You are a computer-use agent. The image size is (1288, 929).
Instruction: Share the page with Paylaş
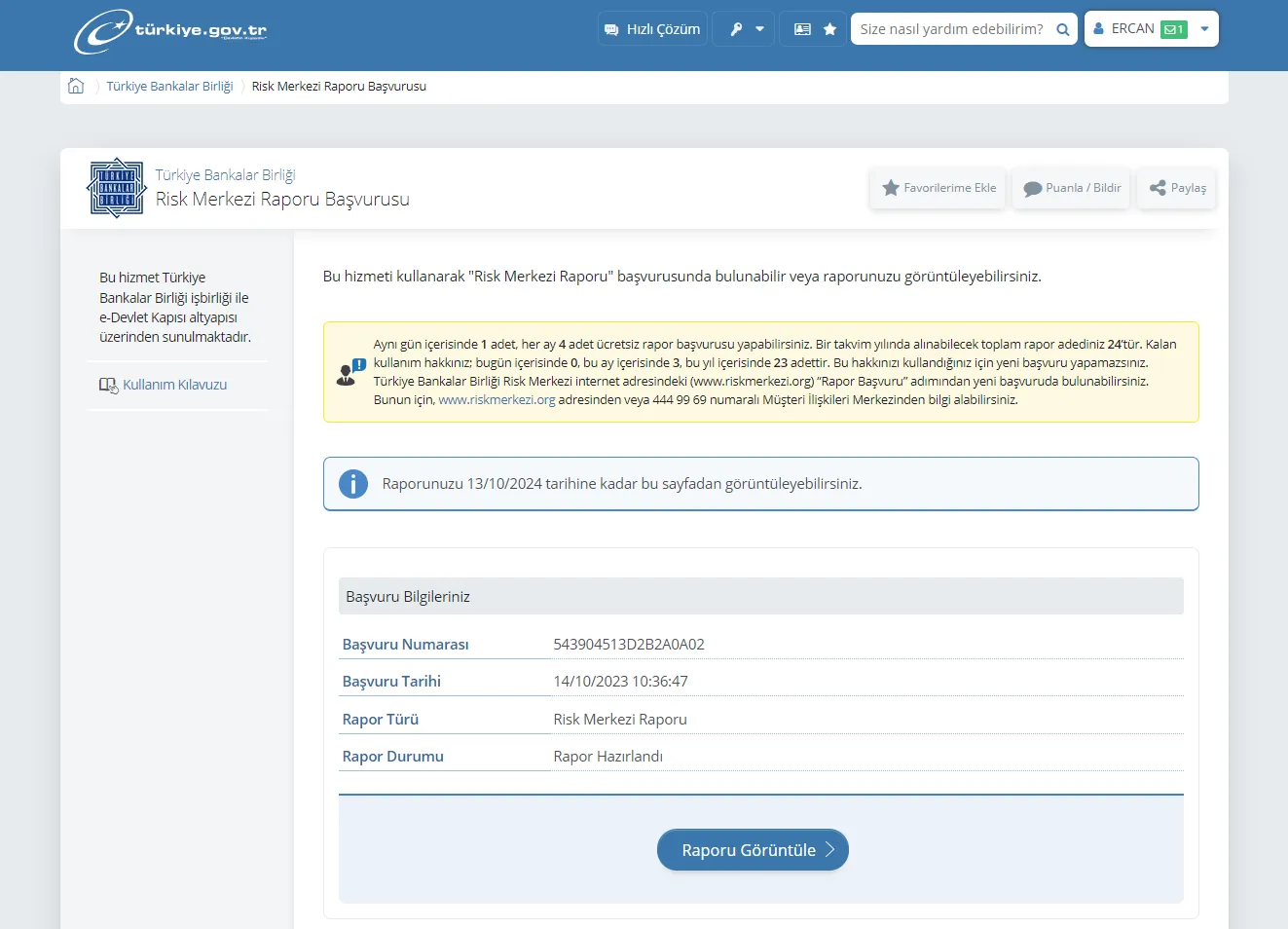1176,188
